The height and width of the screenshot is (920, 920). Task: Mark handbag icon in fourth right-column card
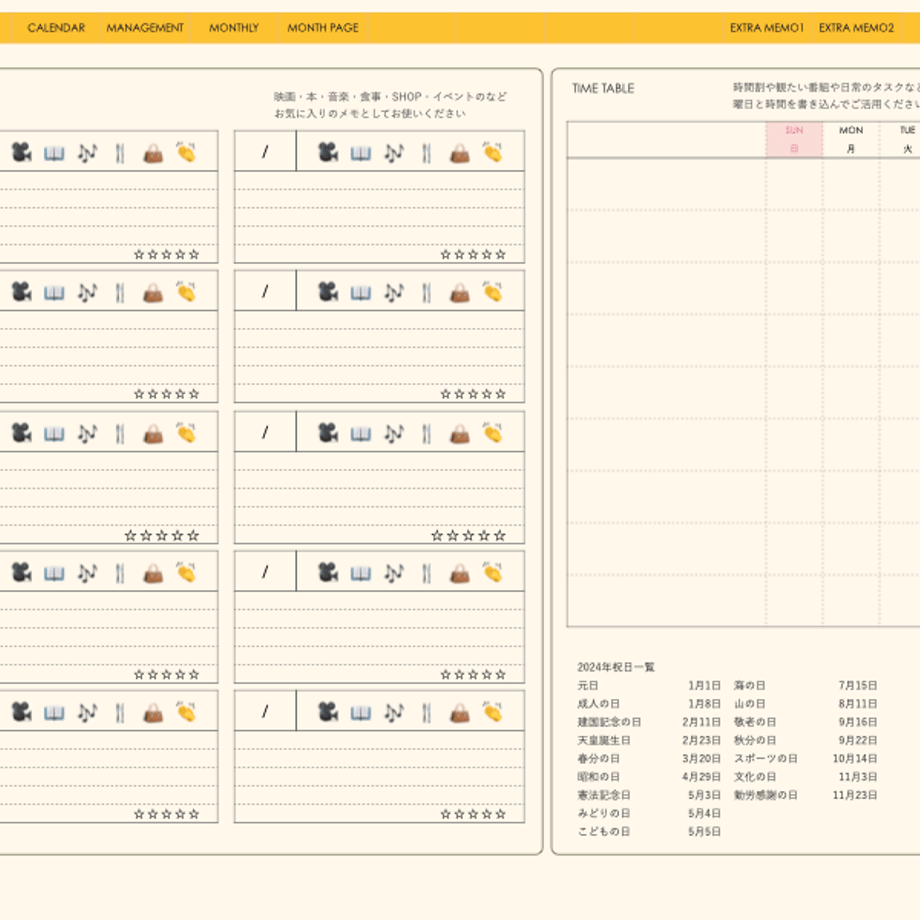coord(460,573)
